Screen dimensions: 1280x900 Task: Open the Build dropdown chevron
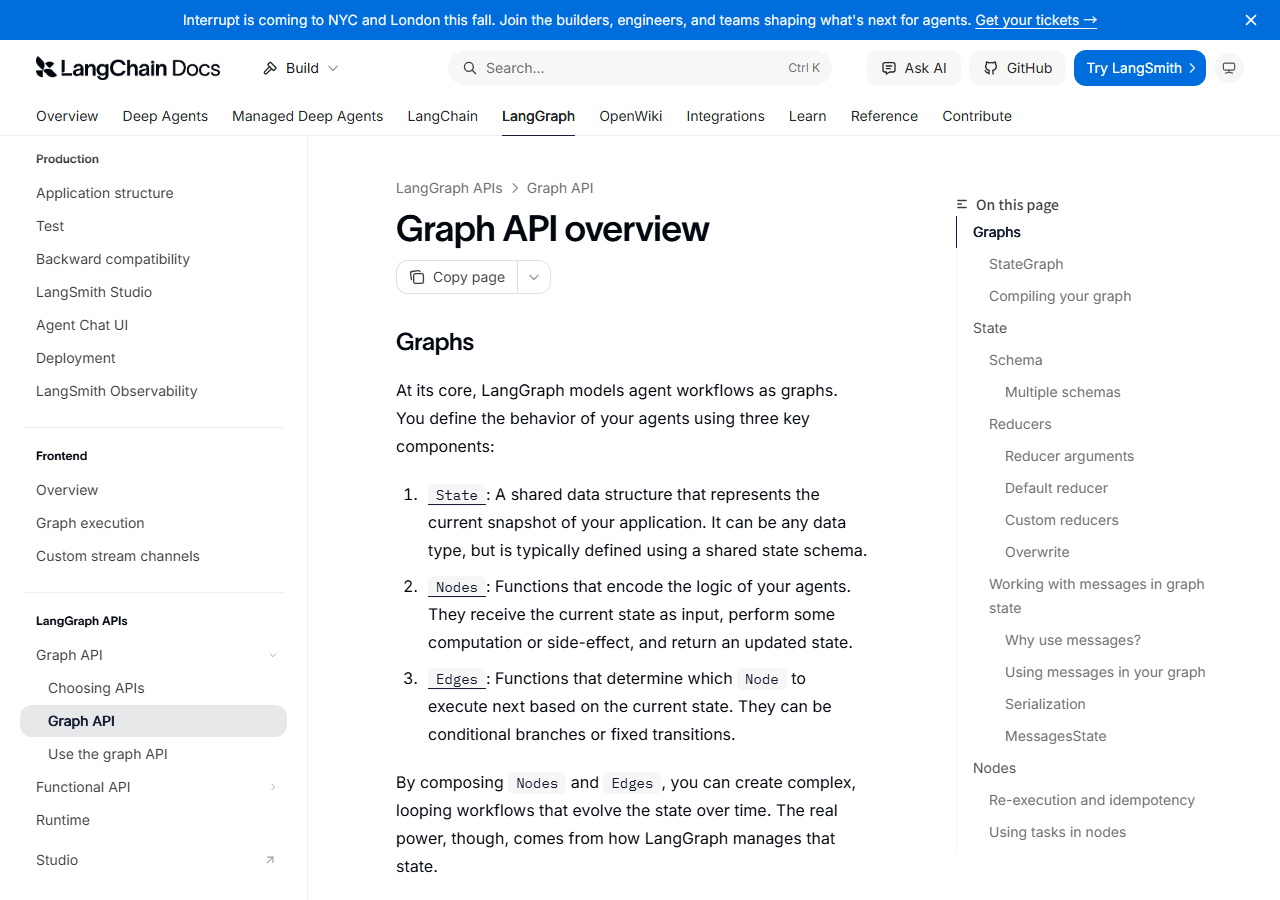pos(333,68)
